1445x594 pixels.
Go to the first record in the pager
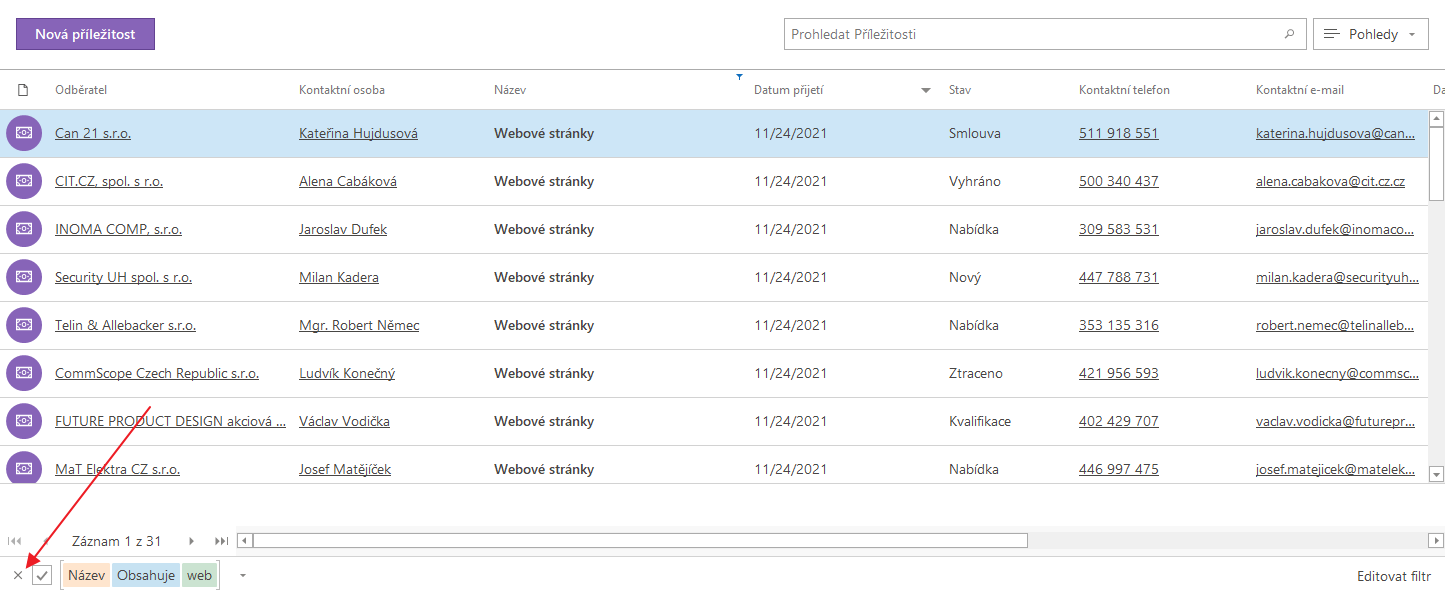pyautogui.click(x=15, y=541)
